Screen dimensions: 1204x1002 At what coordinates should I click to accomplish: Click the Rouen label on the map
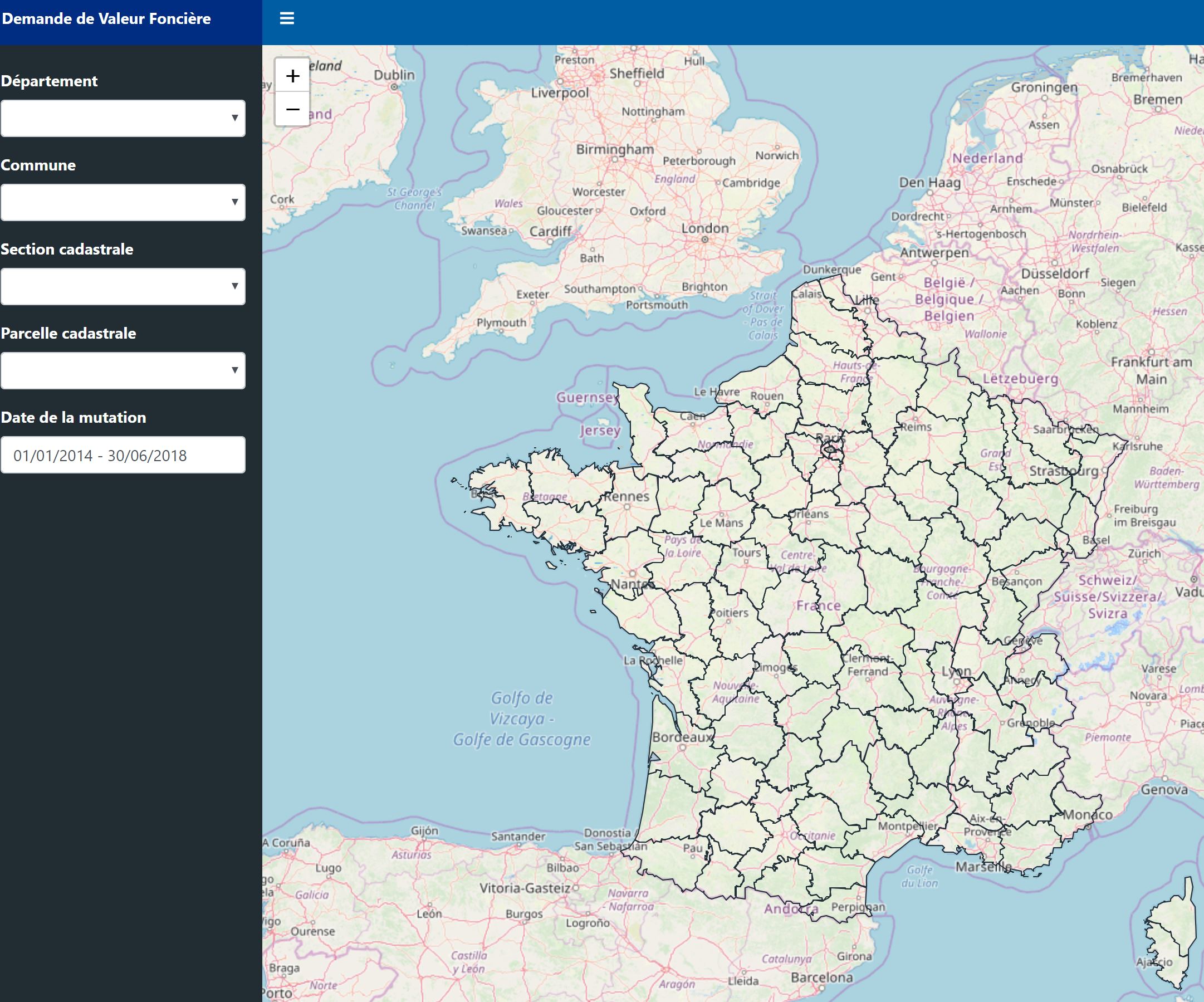click(x=766, y=396)
